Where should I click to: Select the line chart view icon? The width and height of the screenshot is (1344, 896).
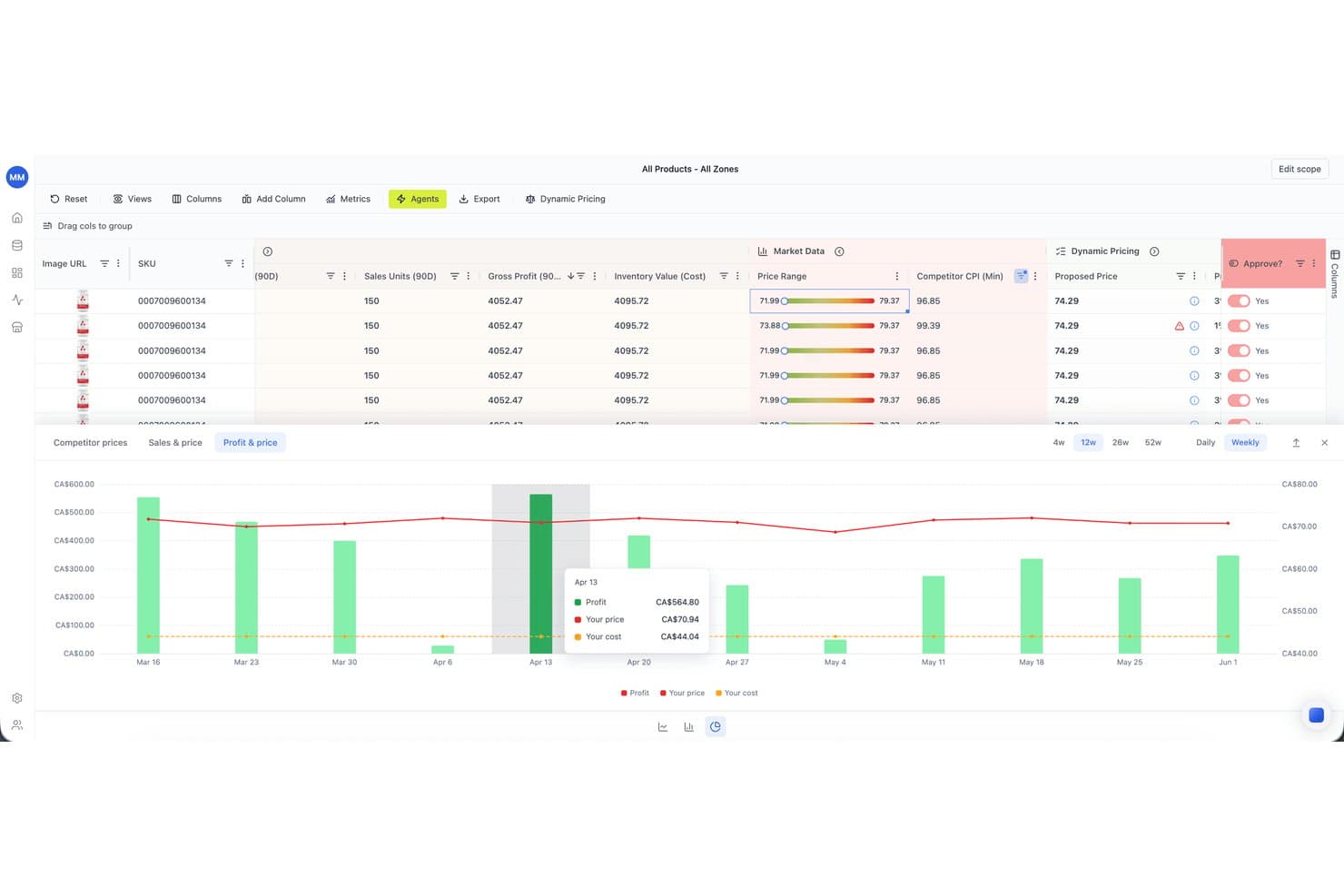click(x=663, y=726)
